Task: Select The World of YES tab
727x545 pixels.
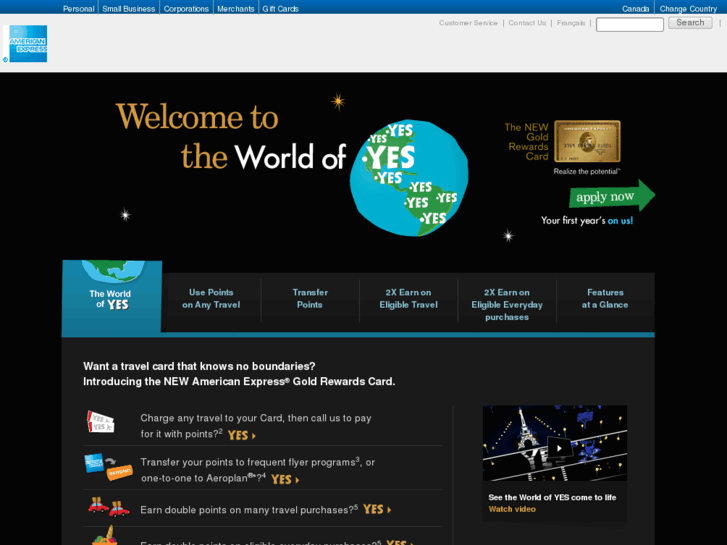Action: 112,297
